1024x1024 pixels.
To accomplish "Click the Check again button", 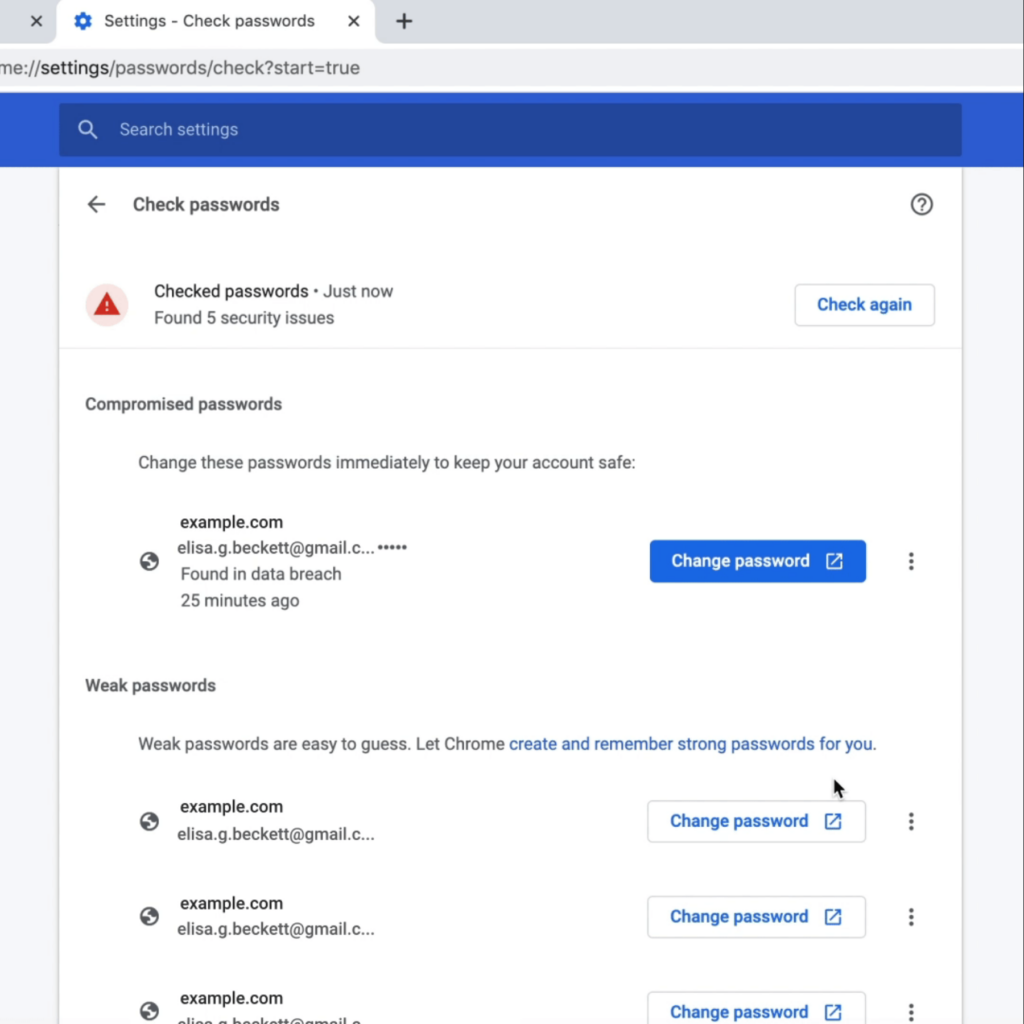I will 864,305.
